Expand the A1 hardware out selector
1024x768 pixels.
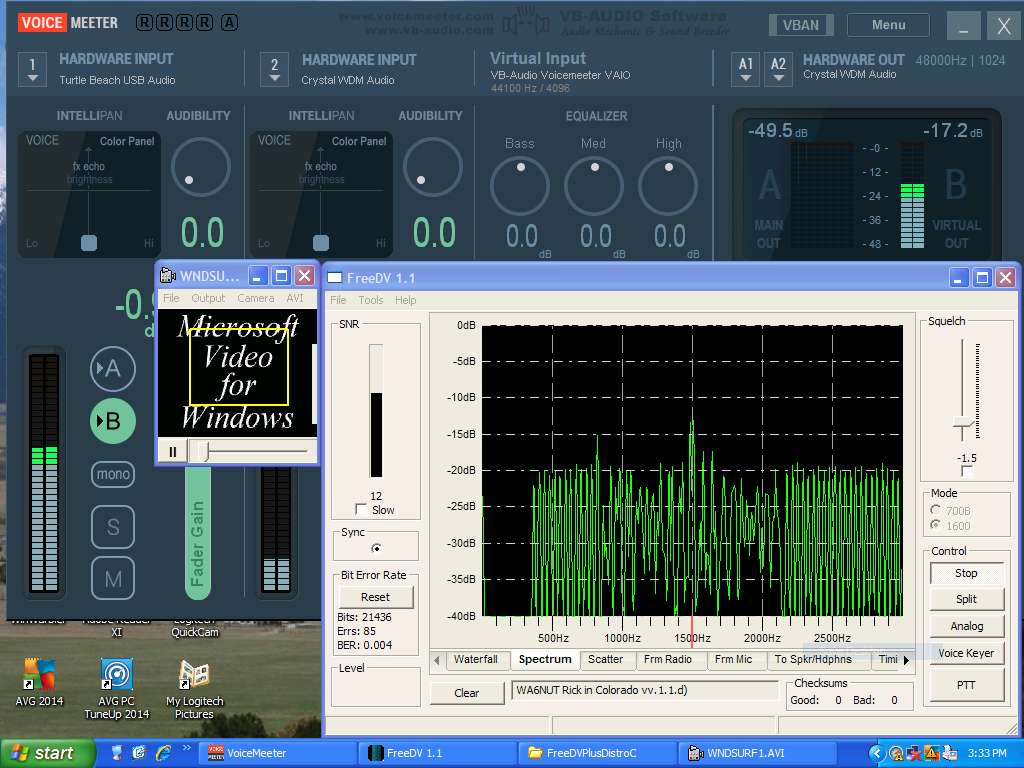tap(745, 68)
